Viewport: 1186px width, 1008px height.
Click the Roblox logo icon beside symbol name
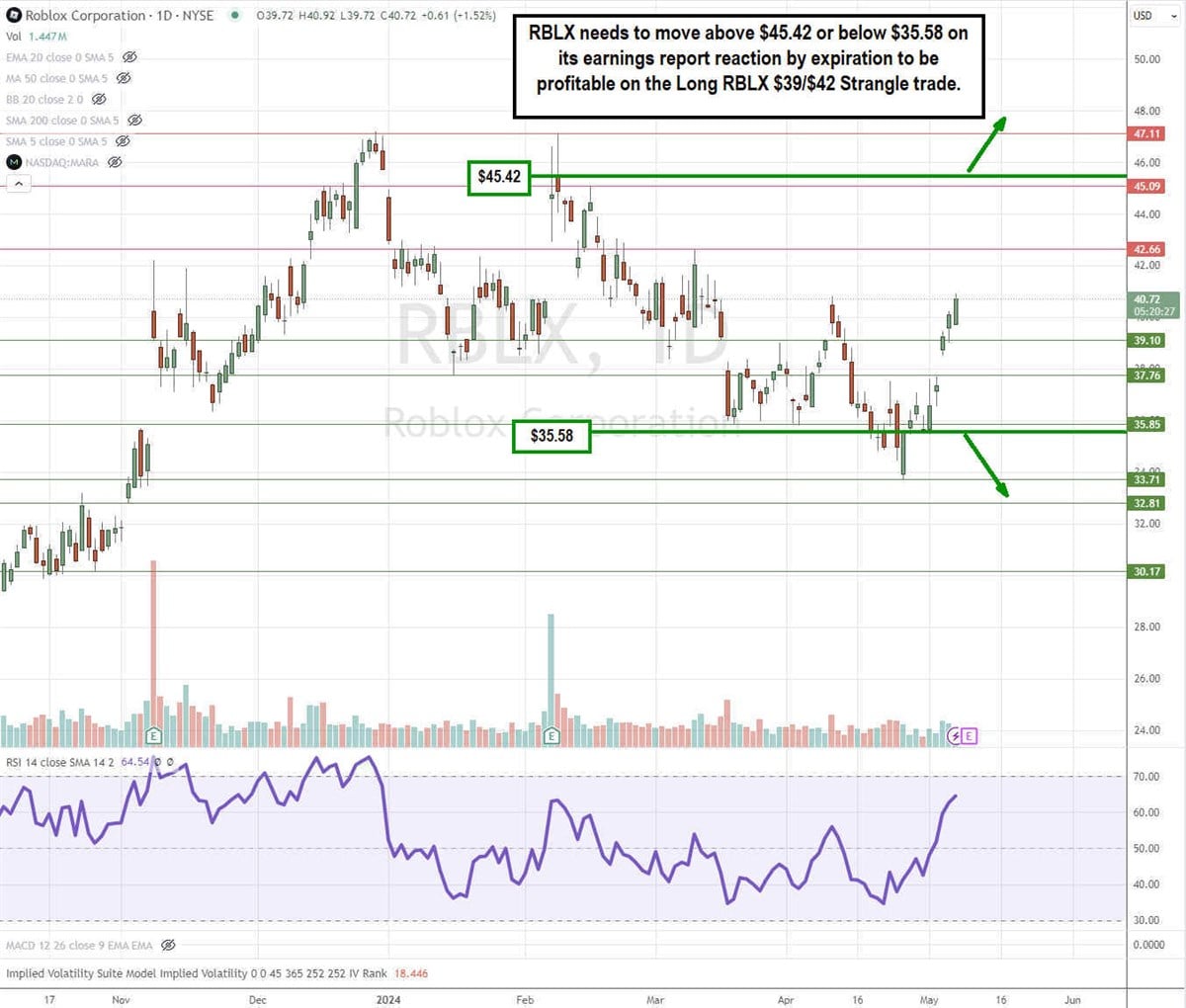(x=14, y=15)
